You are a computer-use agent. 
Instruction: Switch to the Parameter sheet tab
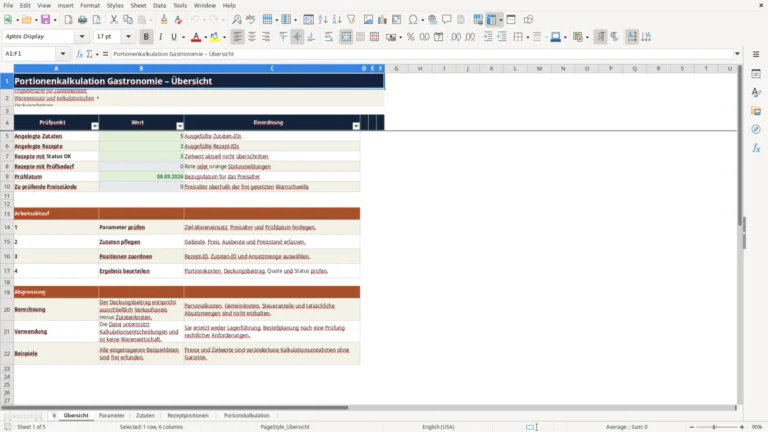(112, 415)
